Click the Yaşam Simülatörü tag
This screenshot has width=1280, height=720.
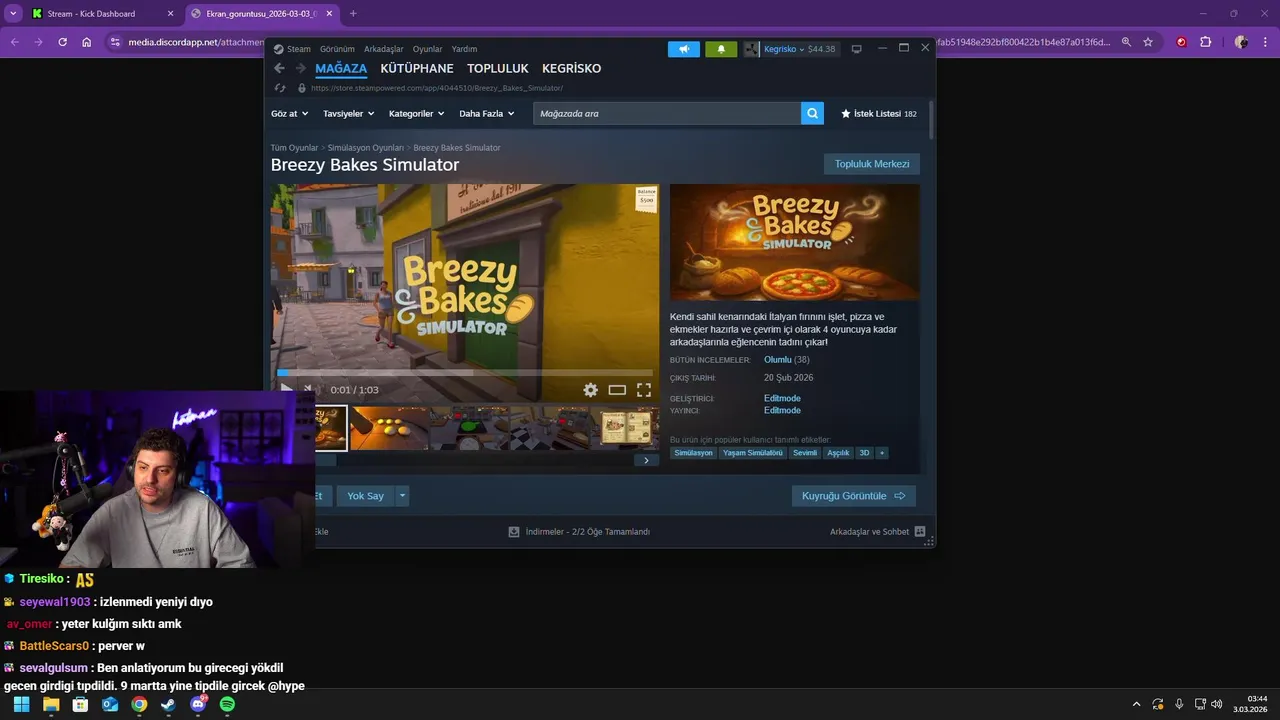coord(753,453)
